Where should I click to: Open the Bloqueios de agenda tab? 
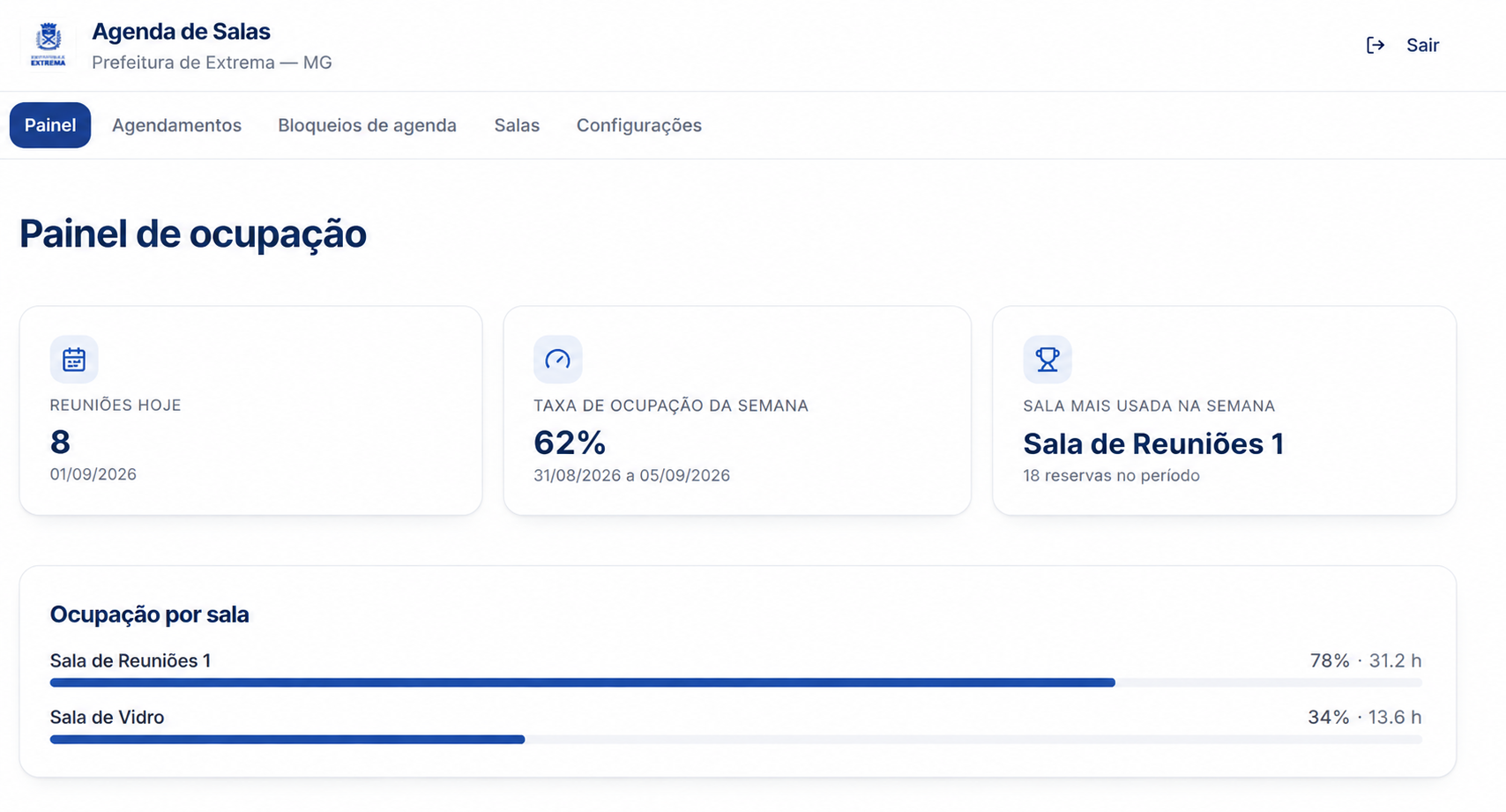[368, 125]
